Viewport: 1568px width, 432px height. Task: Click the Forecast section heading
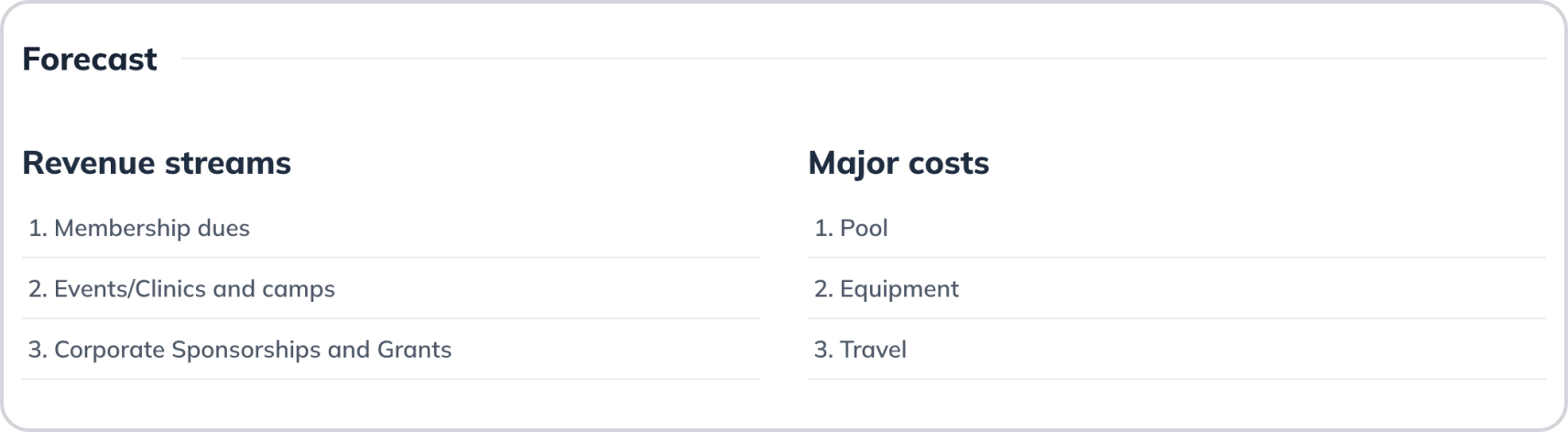(x=90, y=59)
